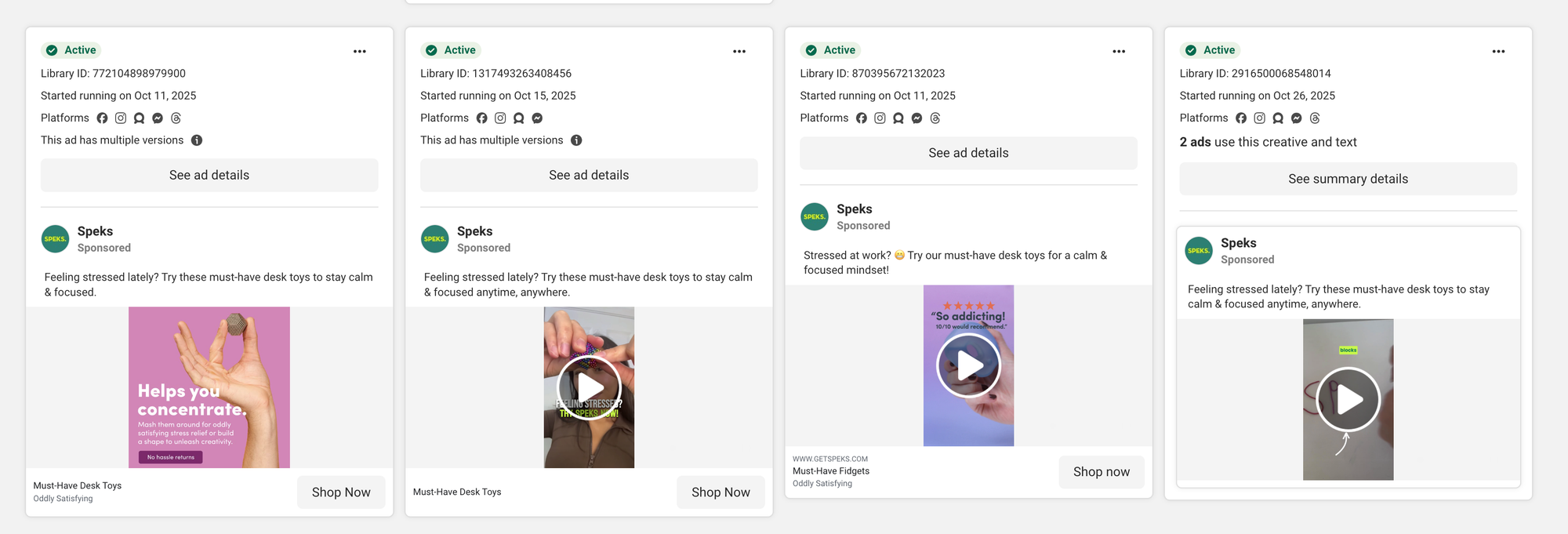The width and height of the screenshot is (1568, 534).
Task: Open three-dot menu on first ad card
Action: (x=360, y=52)
